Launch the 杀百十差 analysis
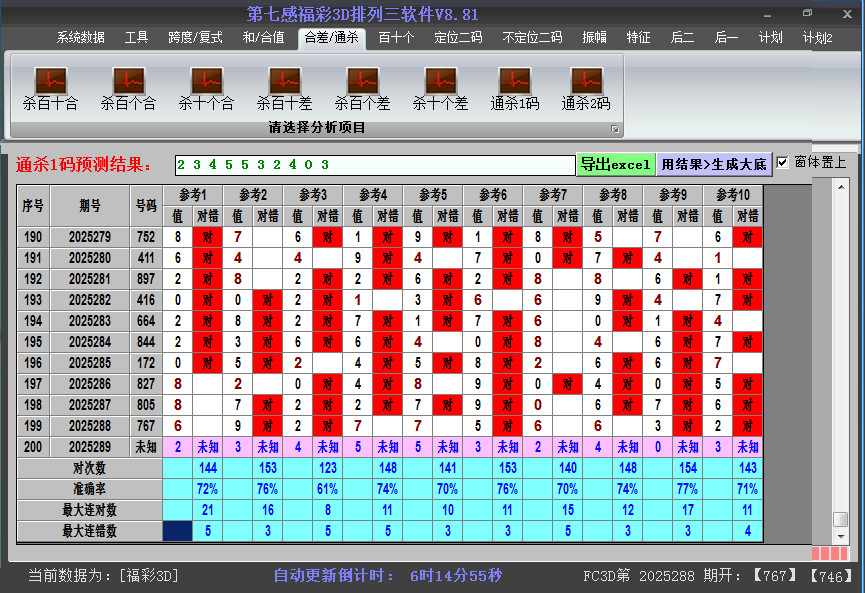865x593 pixels. point(284,82)
